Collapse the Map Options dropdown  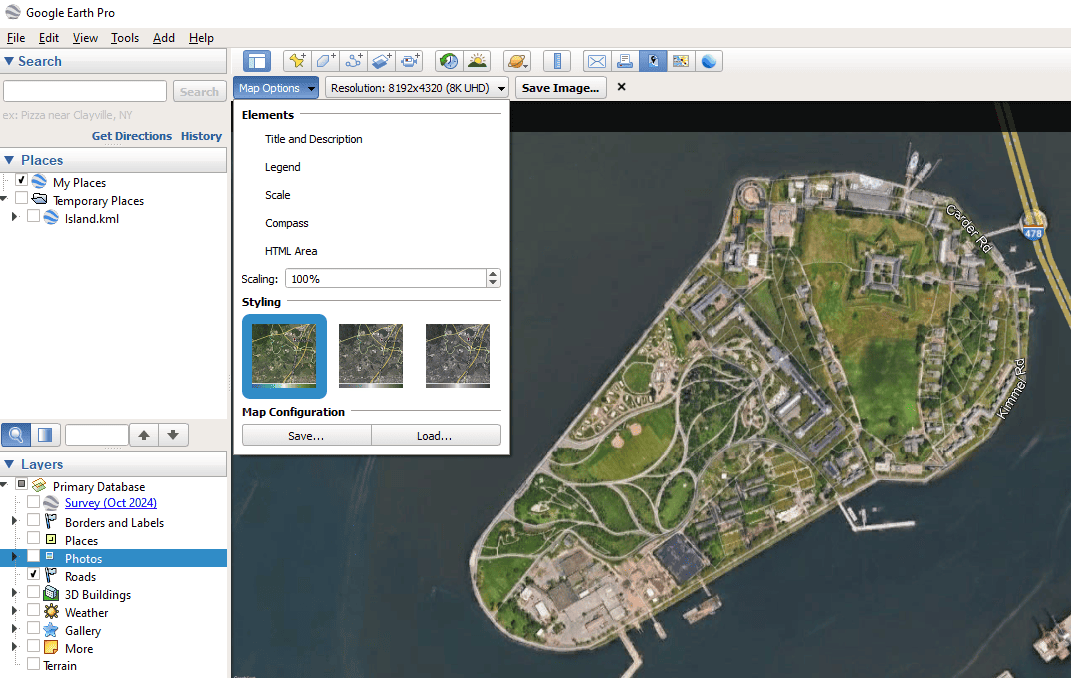[276, 88]
